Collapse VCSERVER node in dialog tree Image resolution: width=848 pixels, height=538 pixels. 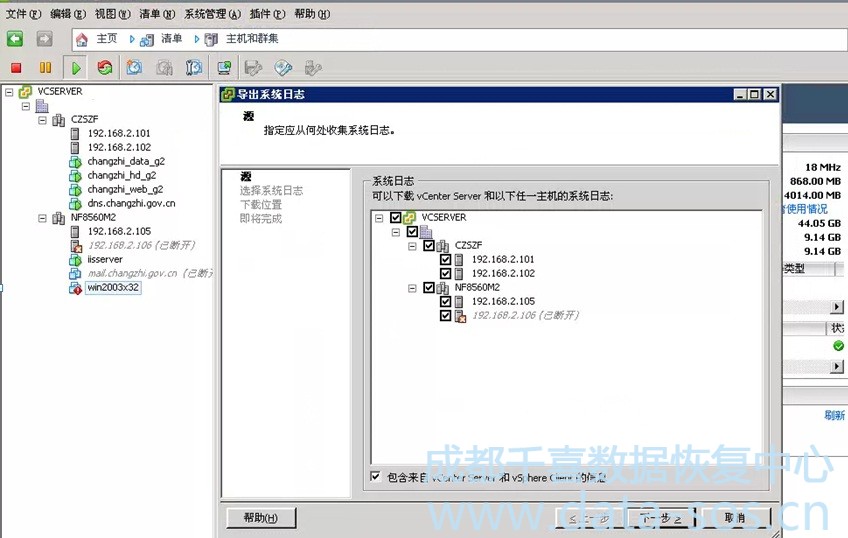click(379, 218)
